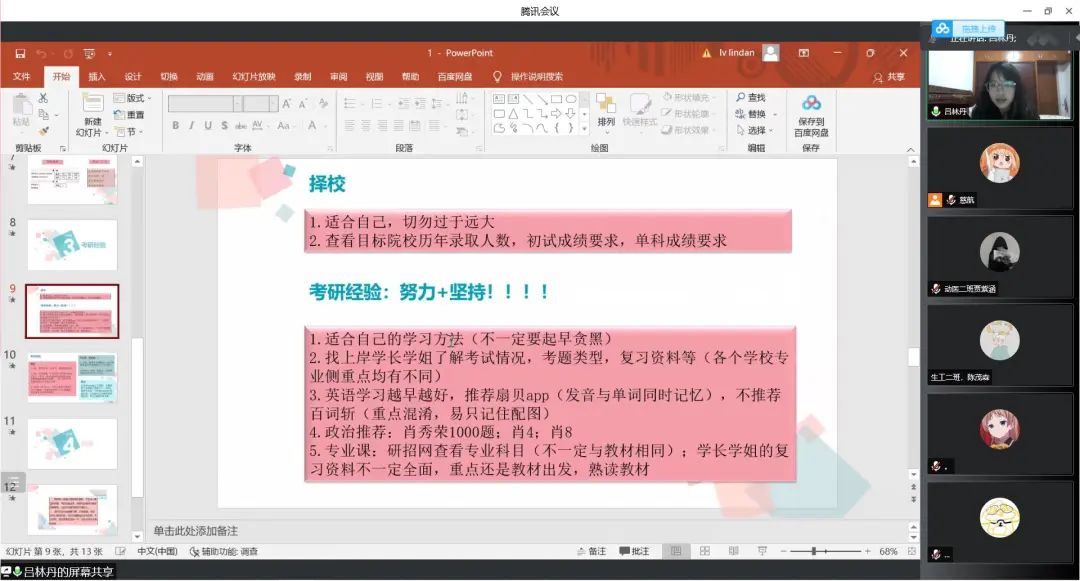
Task: Click the Save icon in quick access toolbar
Action: coord(20,53)
